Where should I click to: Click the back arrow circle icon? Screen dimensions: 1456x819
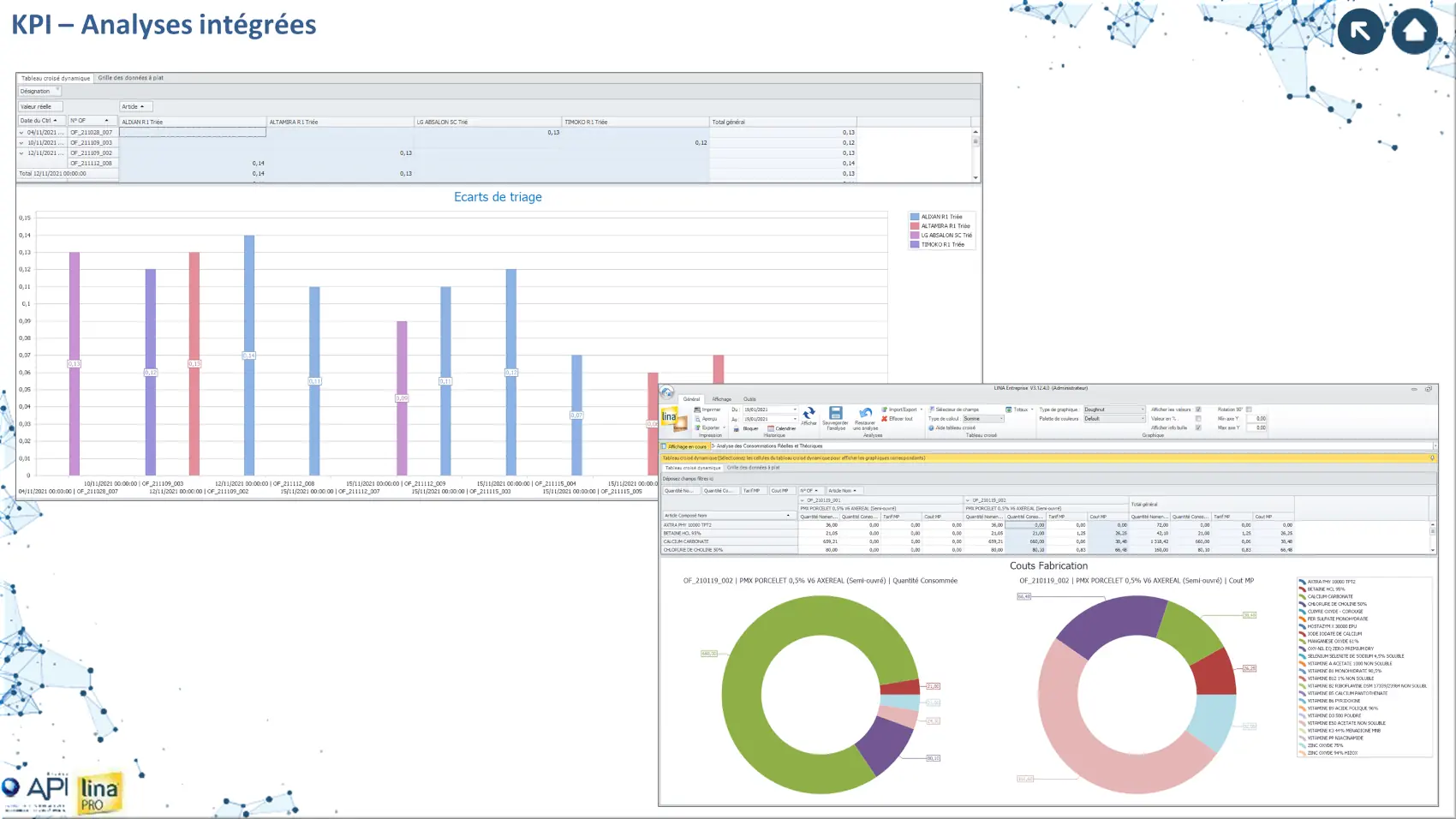1360,31
